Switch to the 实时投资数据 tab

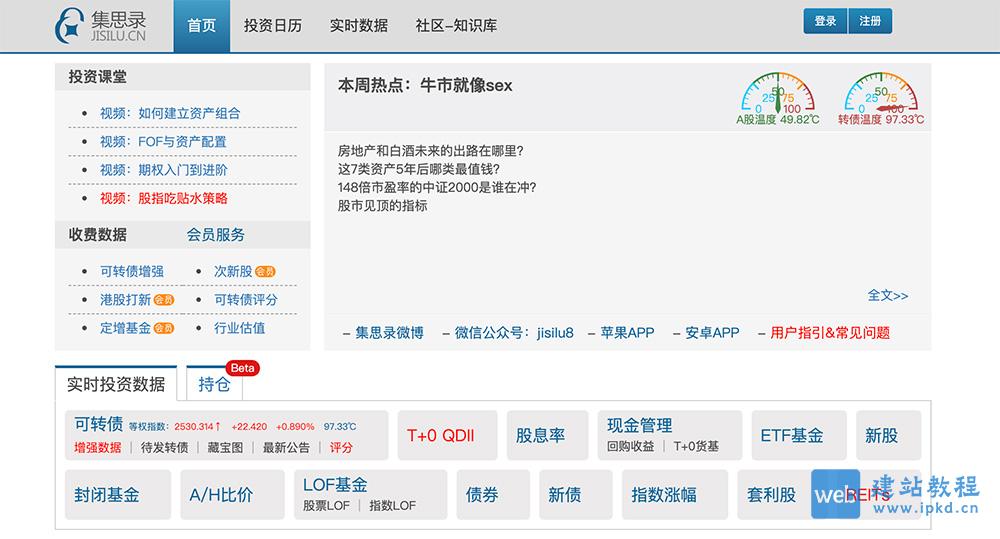116,384
